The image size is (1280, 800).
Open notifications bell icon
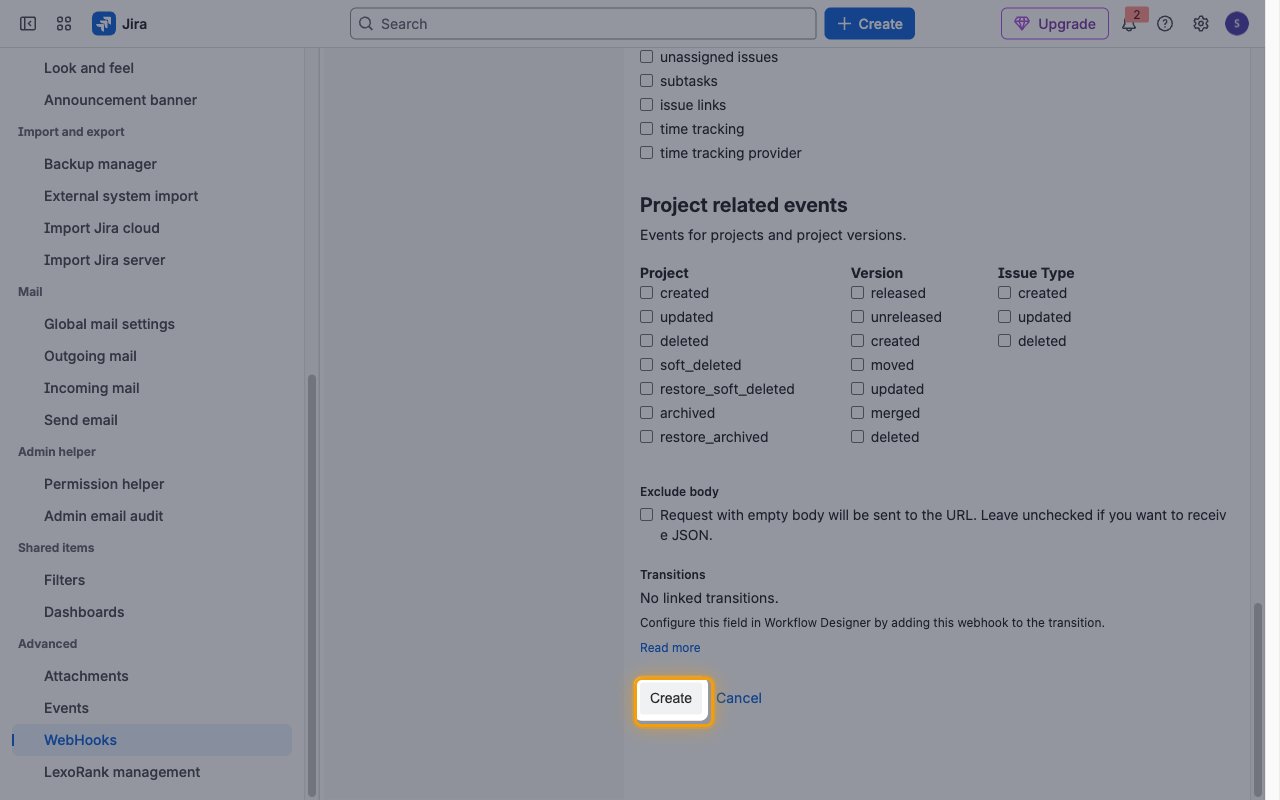tap(1129, 24)
